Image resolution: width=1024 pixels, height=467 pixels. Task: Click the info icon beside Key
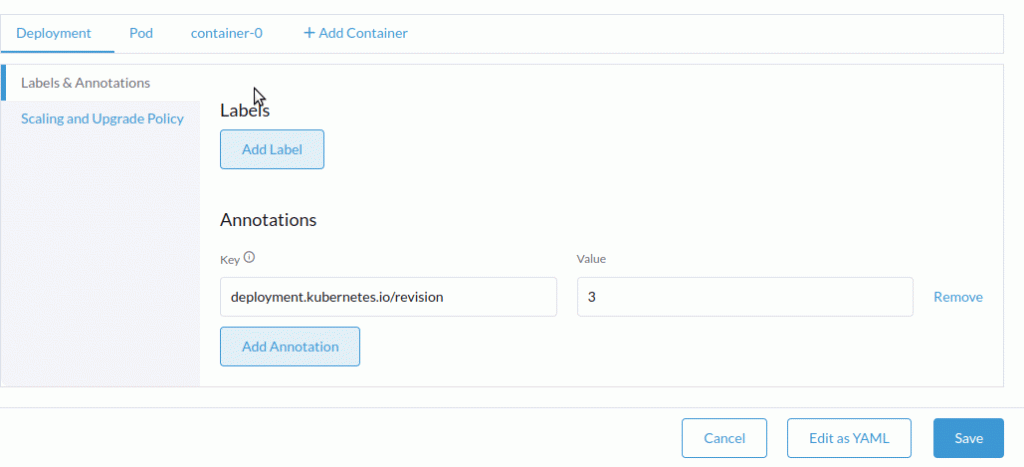coord(250,258)
